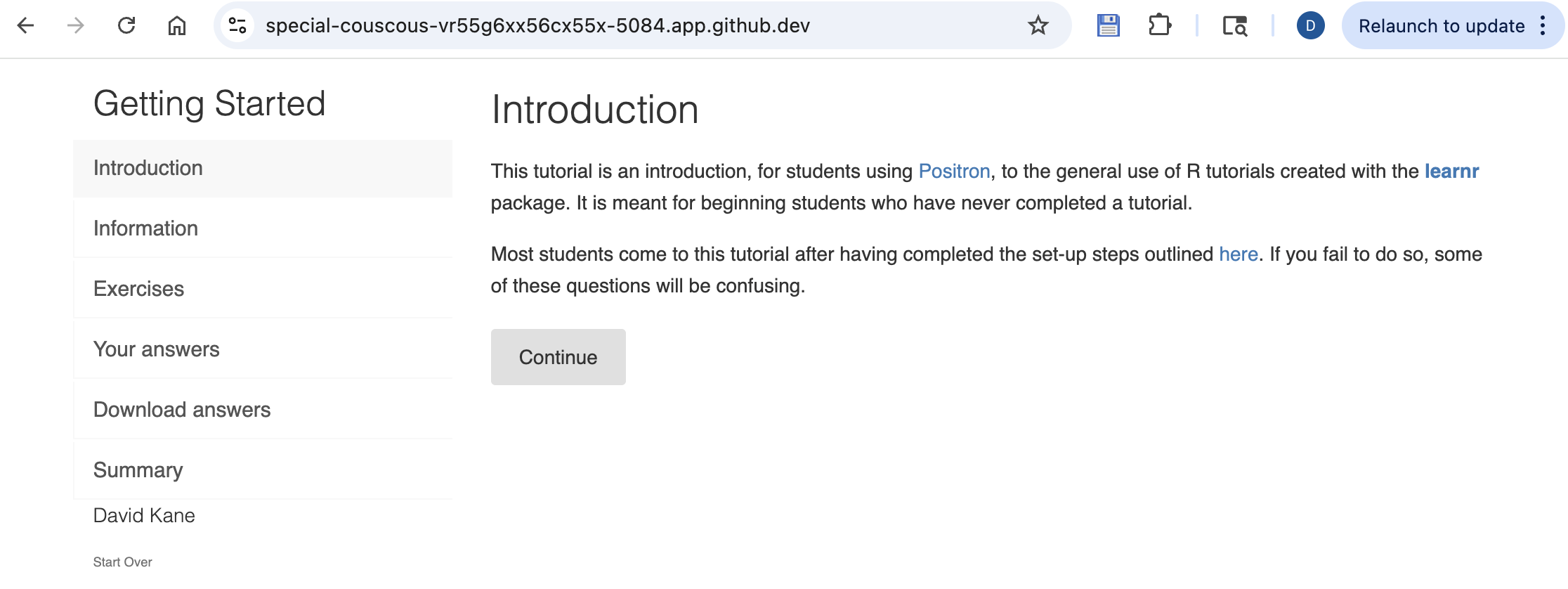Open the three-dot Chrome menu
This screenshot has width=1568, height=589.
point(1543,26)
